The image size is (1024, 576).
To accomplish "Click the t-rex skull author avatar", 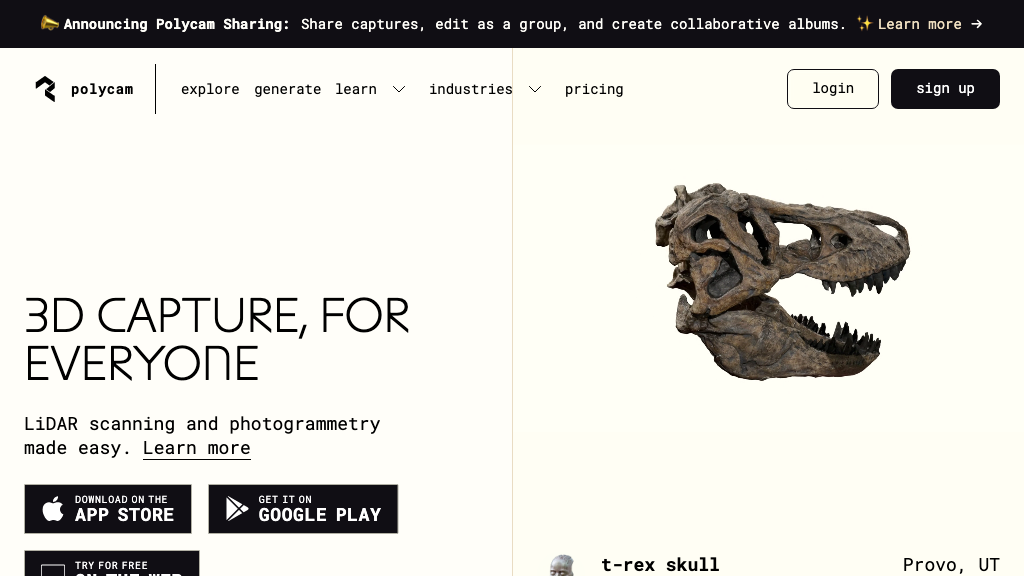I will click(x=562, y=566).
